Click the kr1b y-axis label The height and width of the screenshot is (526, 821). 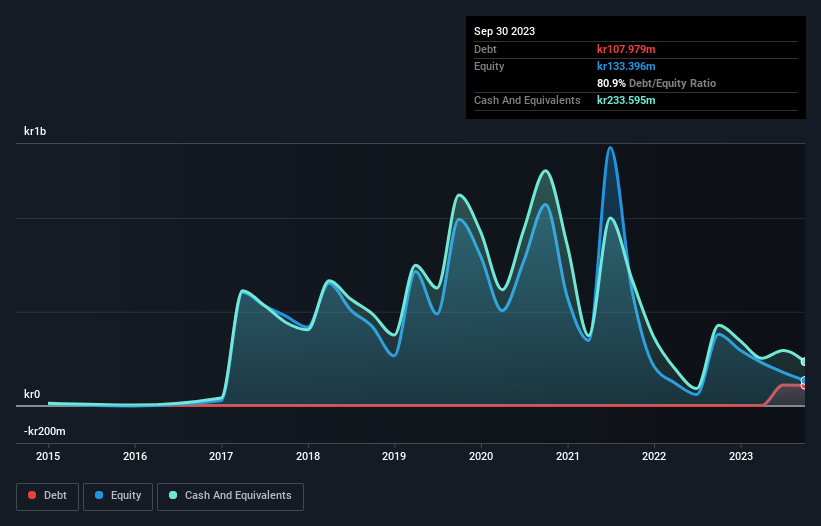click(x=35, y=131)
